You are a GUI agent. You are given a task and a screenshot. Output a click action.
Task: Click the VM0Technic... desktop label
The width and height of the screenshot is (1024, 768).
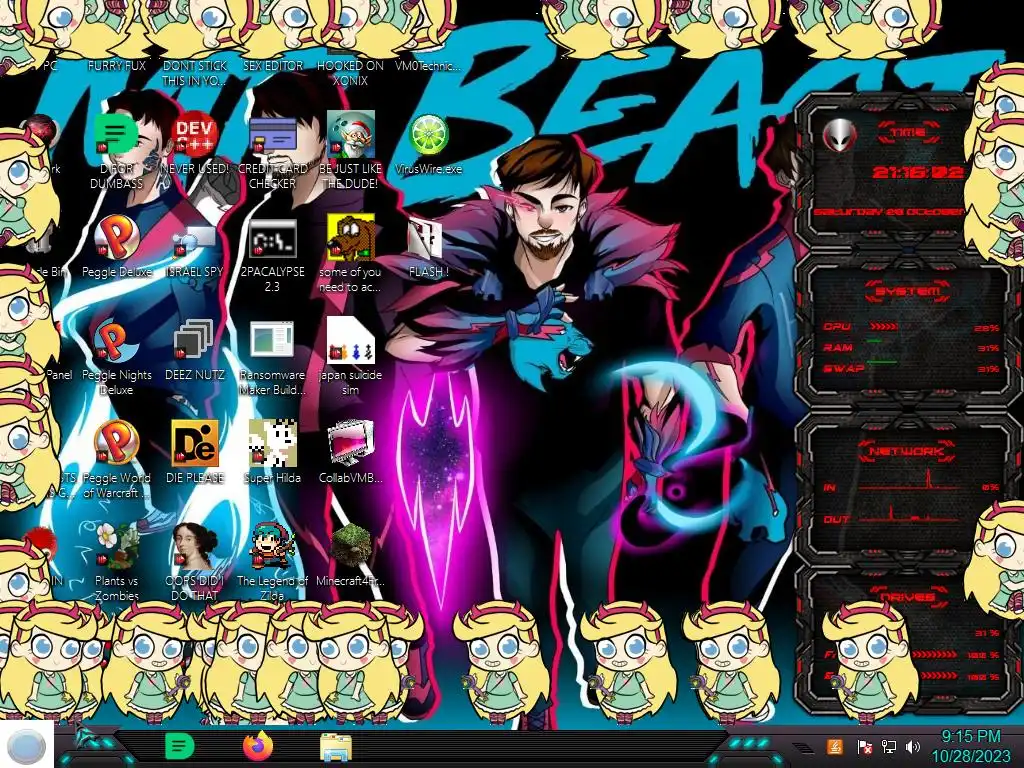click(427, 66)
